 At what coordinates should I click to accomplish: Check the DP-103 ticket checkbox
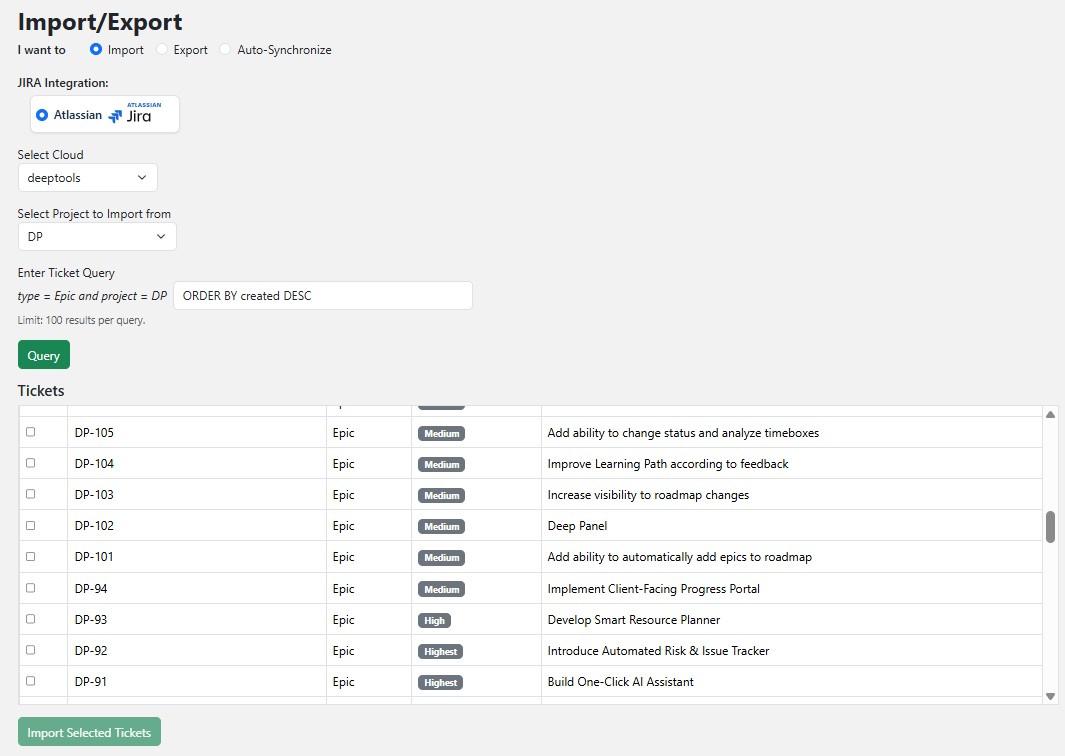pos(31,494)
